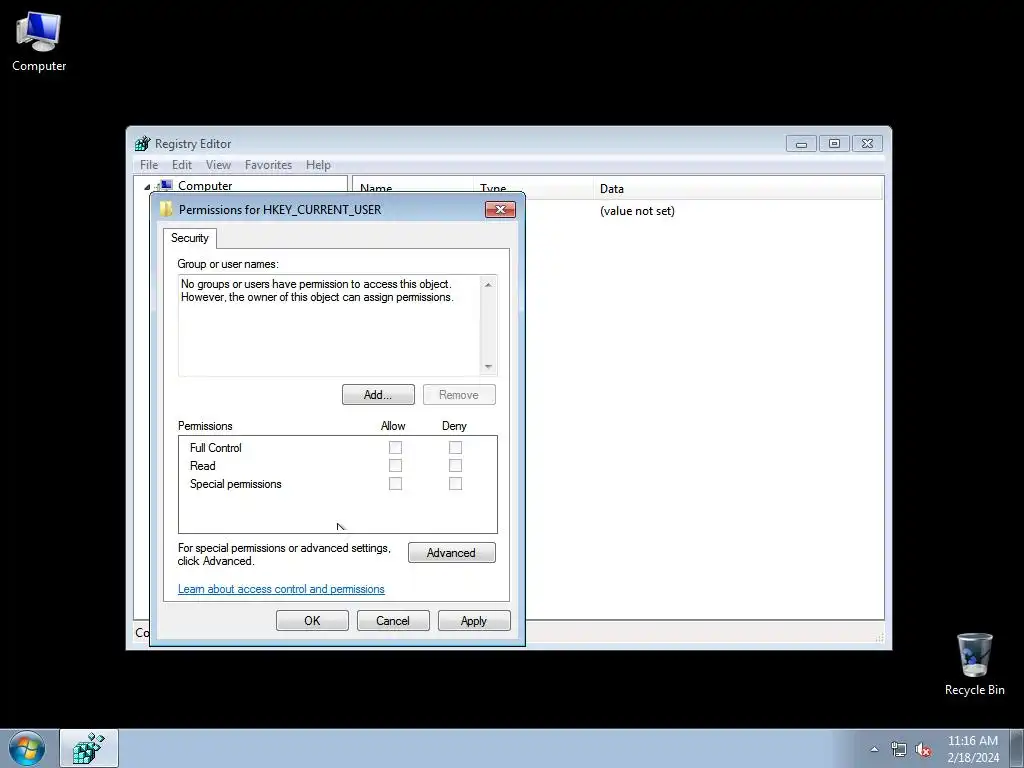The height and width of the screenshot is (768, 1024).
Task: Click Cancel in the Permissions dialog
Action: pyautogui.click(x=393, y=620)
